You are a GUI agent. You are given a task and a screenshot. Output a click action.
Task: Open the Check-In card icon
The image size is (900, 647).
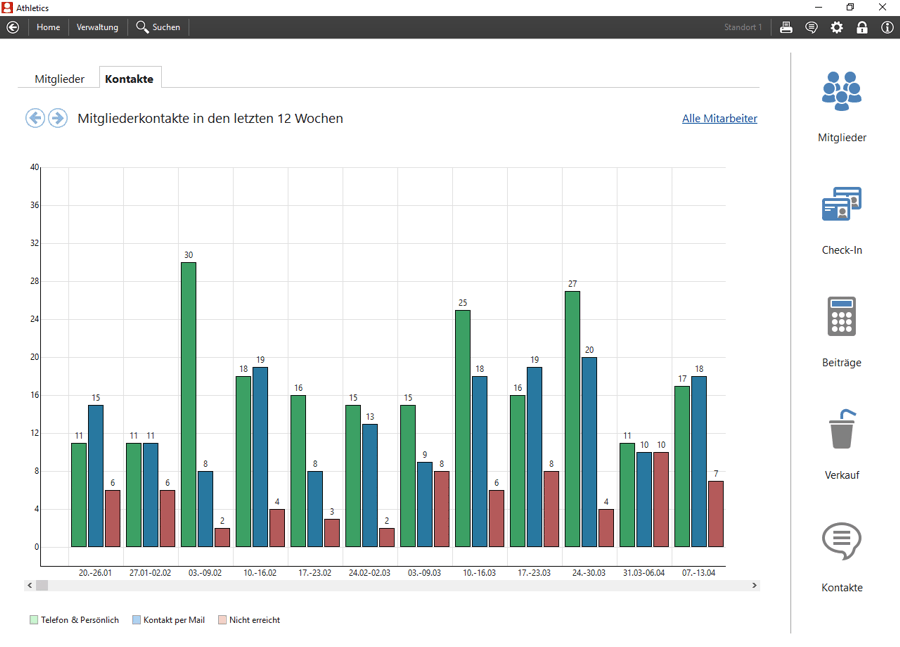click(841, 204)
